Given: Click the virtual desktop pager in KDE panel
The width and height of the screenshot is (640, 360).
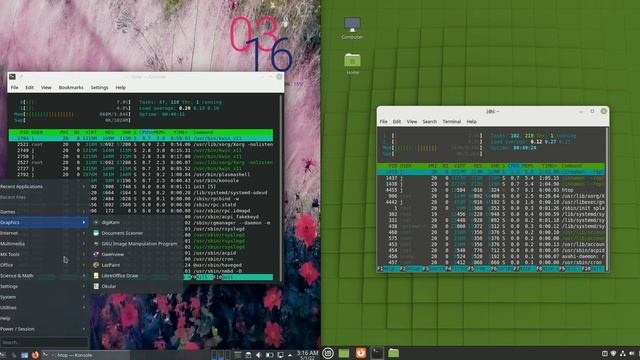Looking at the screenshot, I should tap(220, 355).
